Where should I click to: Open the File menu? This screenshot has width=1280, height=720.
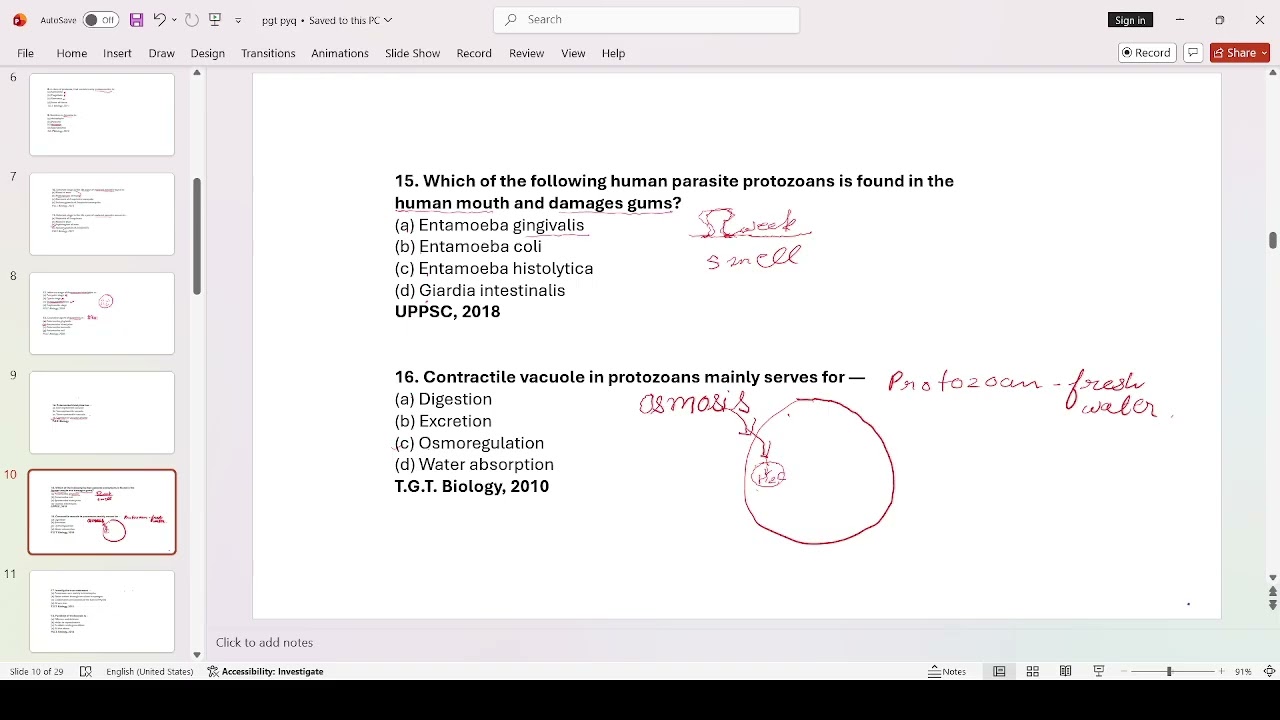(x=25, y=53)
